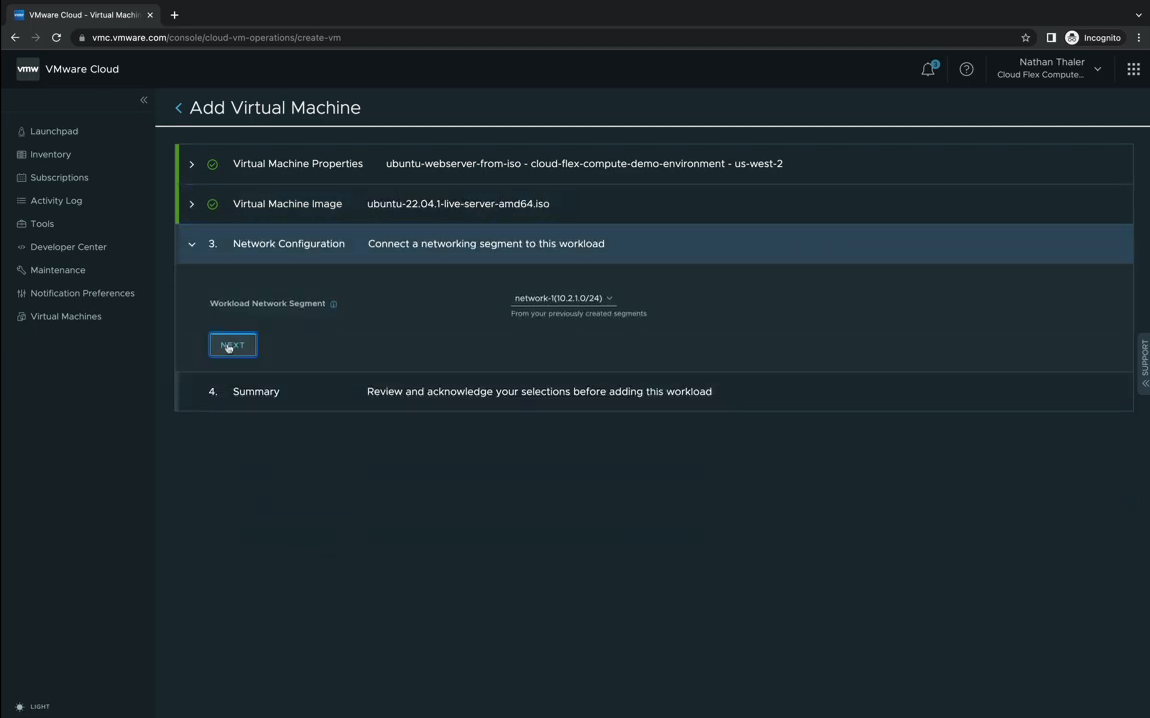
Task: Click the Inventory sidebar icon
Action: (x=21, y=155)
